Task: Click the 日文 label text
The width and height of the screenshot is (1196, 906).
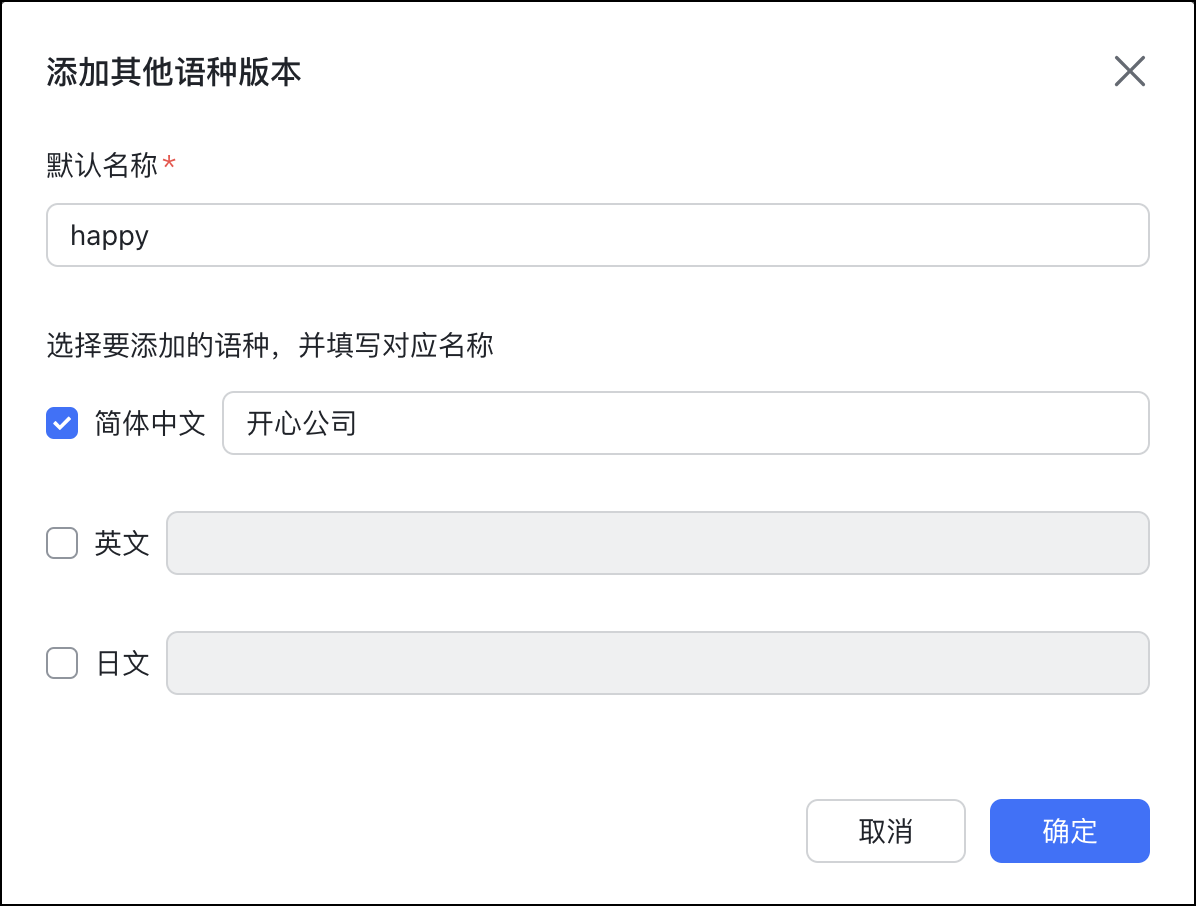Action: pos(122,663)
